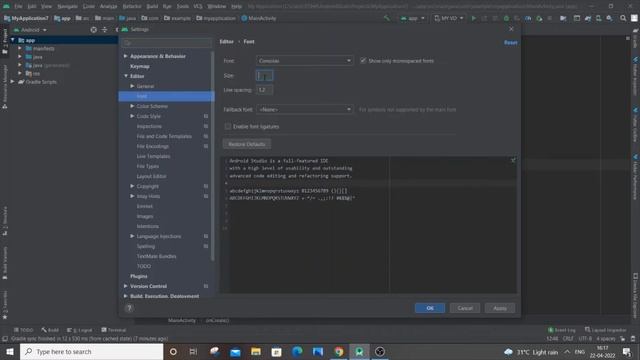Open the Tools menu
Screen dimensions: 640x360
click(182, 6)
